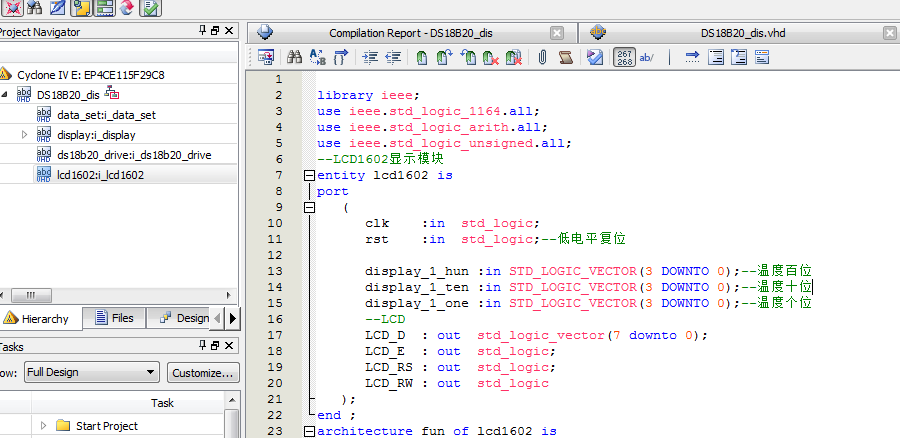The image size is (900, 438).
Task: Switch to the Compilation Report tab
Action: (410, 33)
